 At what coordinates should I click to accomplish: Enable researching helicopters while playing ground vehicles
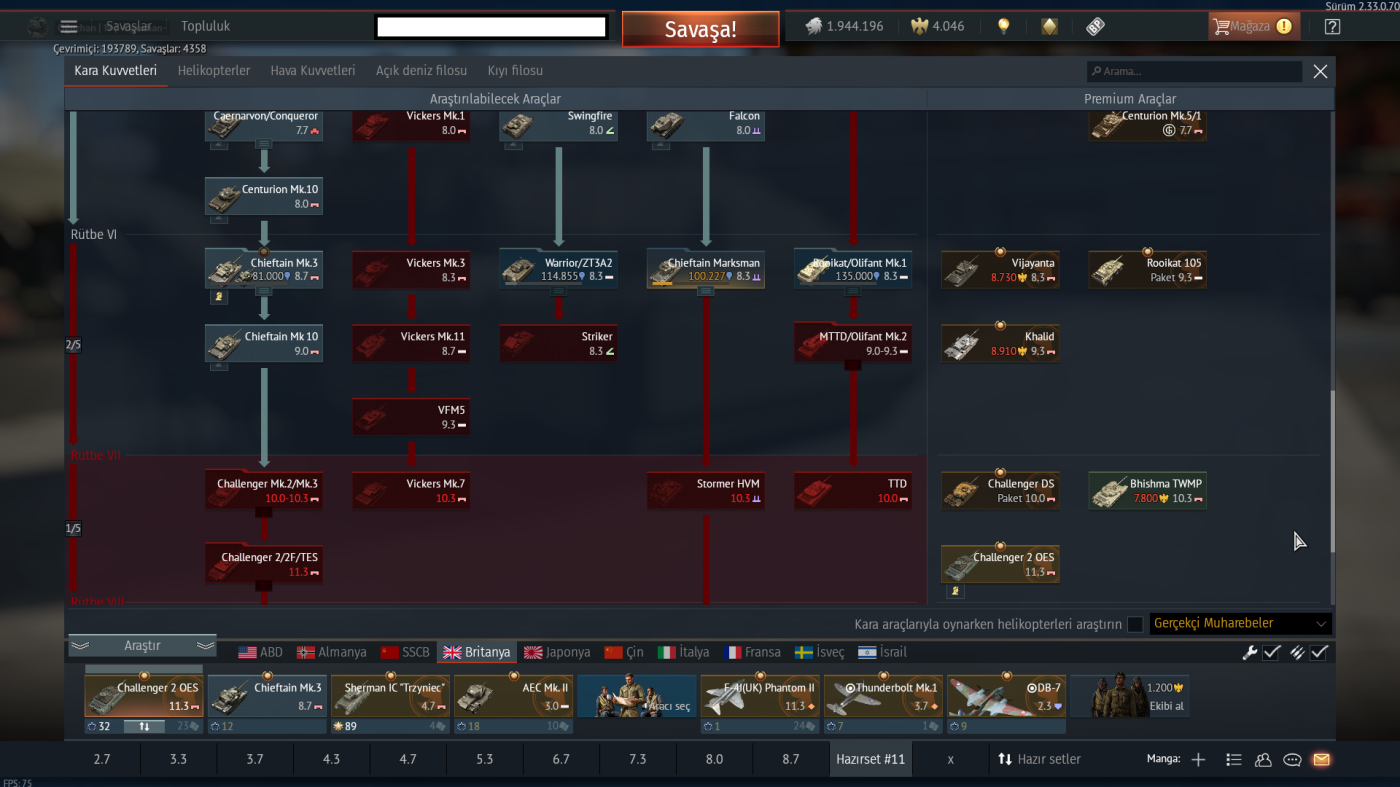tap(1135, 624)
